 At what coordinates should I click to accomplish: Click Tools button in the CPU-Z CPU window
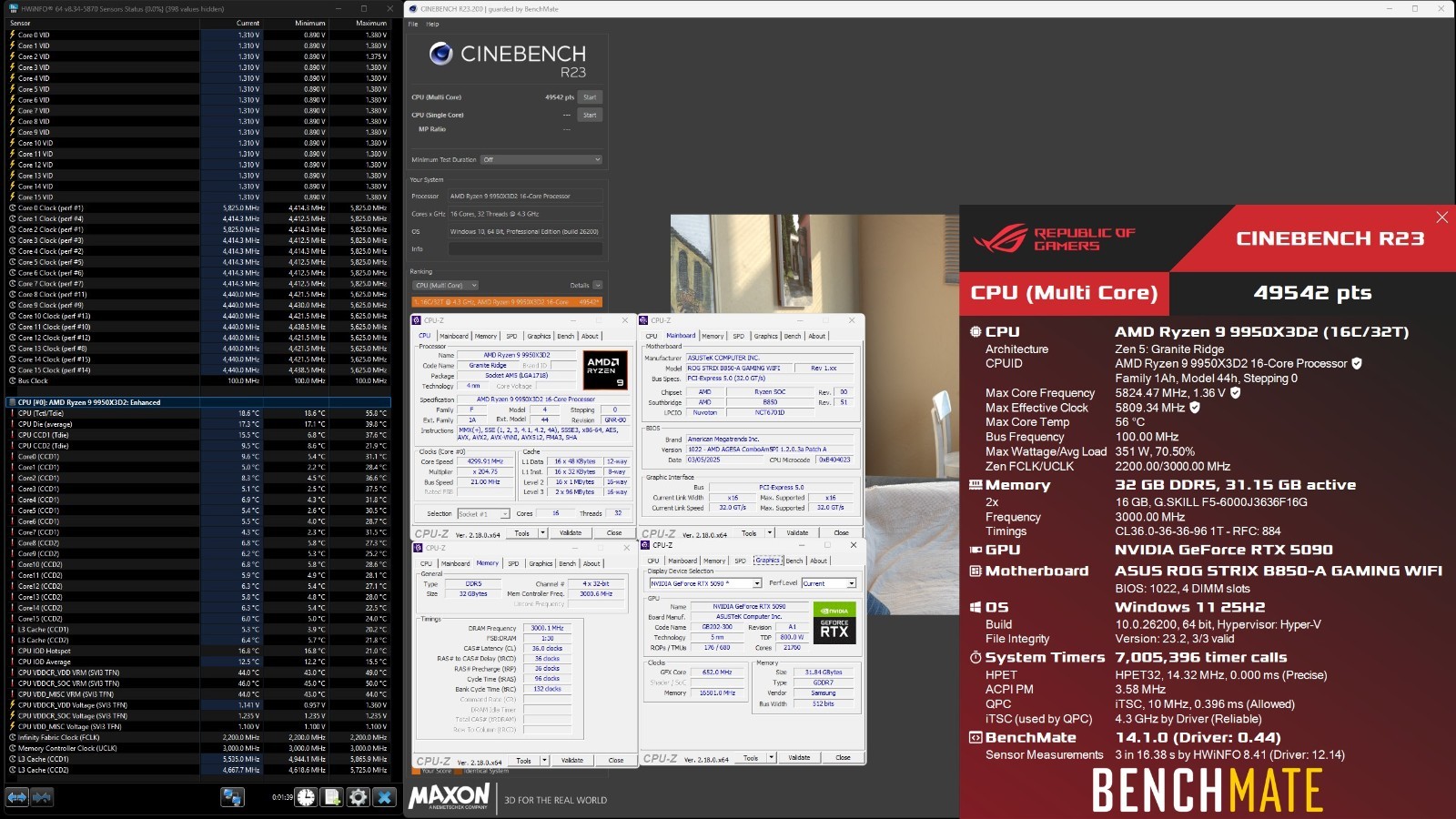pyautogui.click(x=521, y=533)
